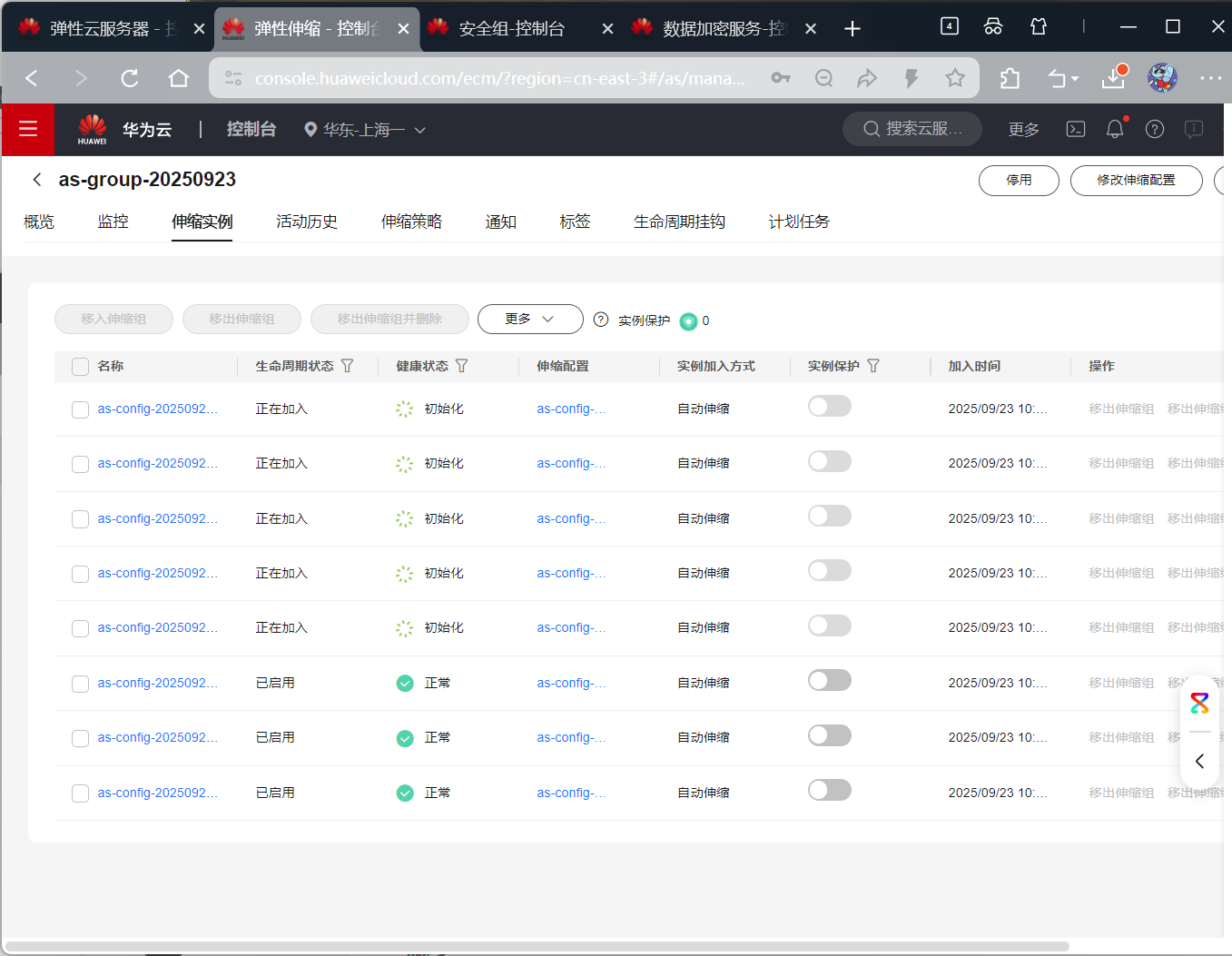1232x956 pixels.
Task: Expand the 更多 dropdown button
Action: (x=530, y=319)
